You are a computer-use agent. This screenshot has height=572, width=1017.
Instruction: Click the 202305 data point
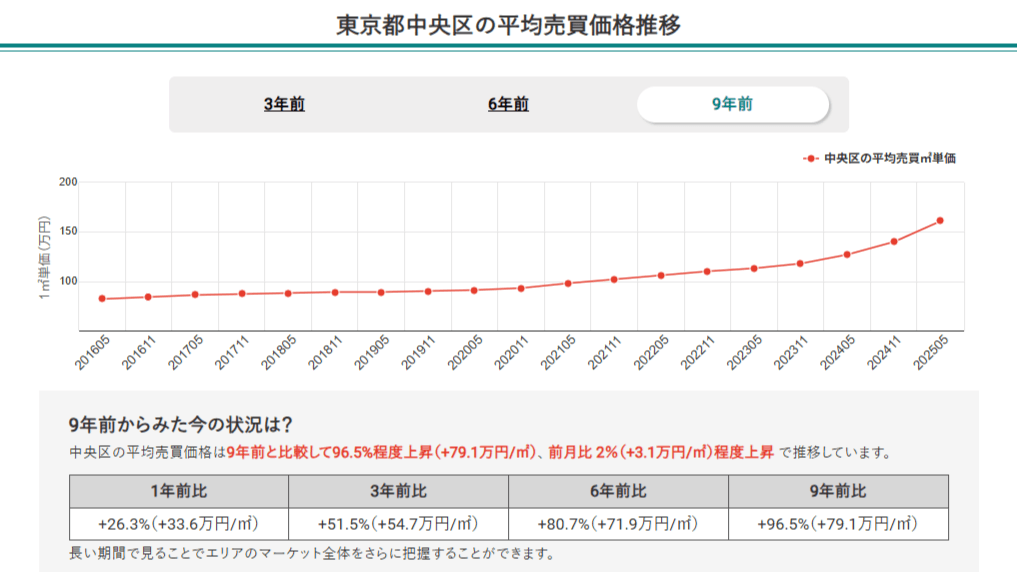(754, 268)
